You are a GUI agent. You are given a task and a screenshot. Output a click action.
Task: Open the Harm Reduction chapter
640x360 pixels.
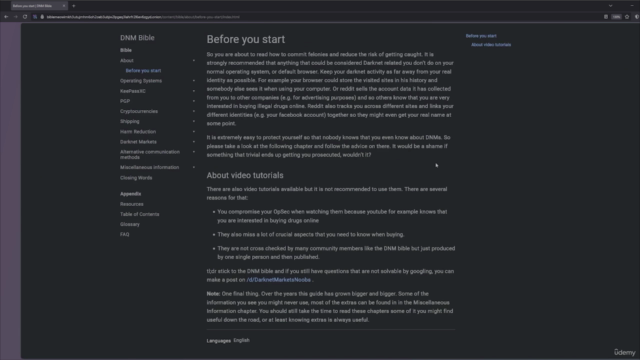coord(138,131)
